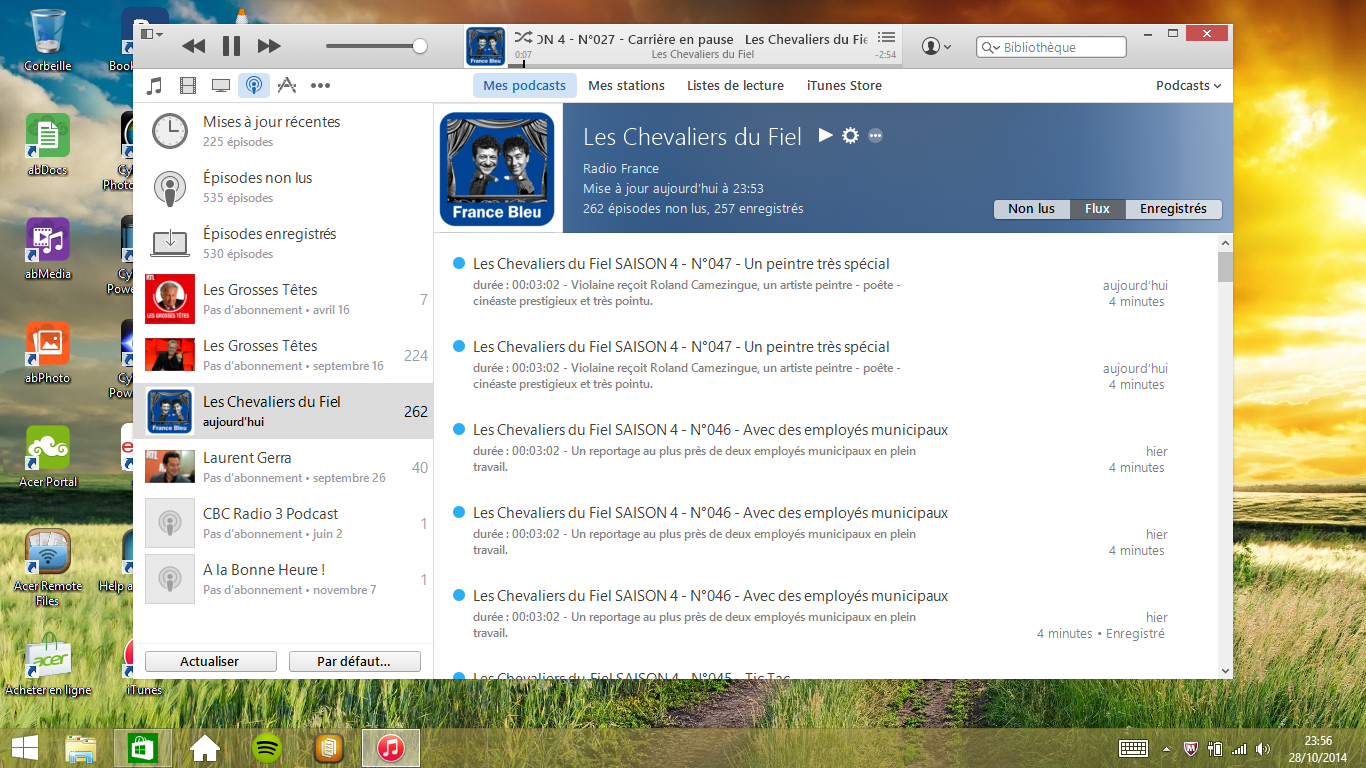Open Spotify from the taskbar
Image resolution: width=1366 pixels, height=768 pixels.
pyautogui.click(x=266, y=747)
